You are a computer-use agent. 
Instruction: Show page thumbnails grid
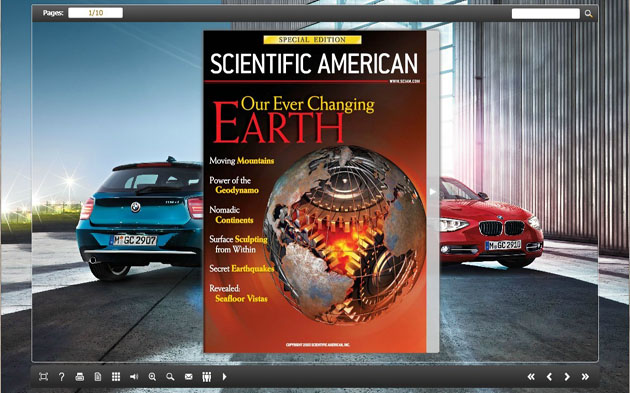coord(116,377)
